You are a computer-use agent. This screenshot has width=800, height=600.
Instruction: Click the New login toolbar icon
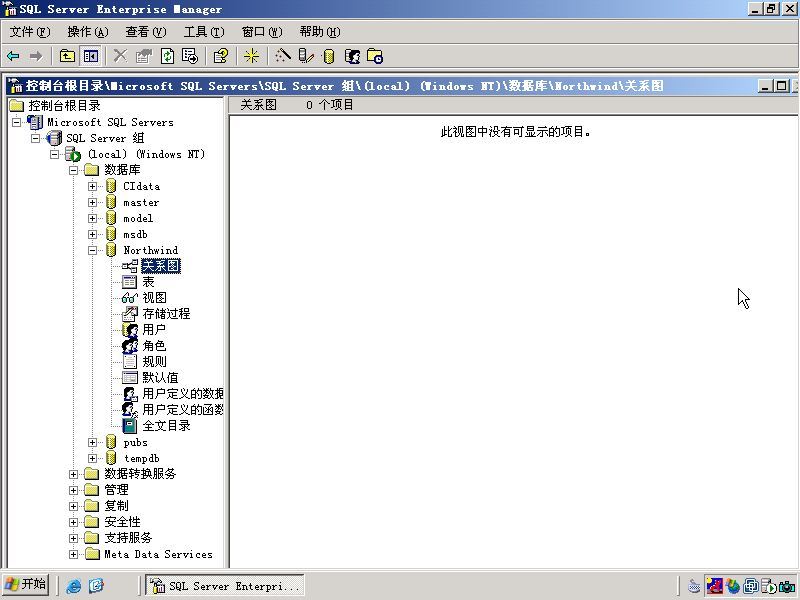coord(352,56)
